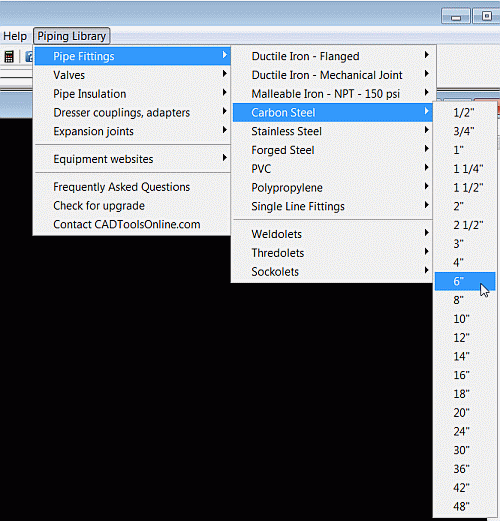Pick the 16" pipe size
Image resolution: width=500 pixels, height=521 pixels.
point(465,375)
